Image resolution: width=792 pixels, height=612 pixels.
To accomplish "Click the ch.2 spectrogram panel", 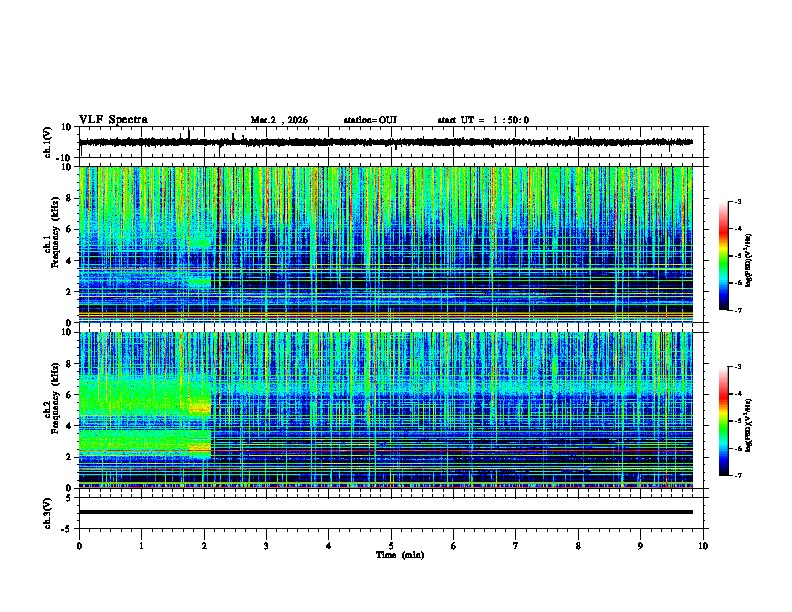I will coord(386,410).
